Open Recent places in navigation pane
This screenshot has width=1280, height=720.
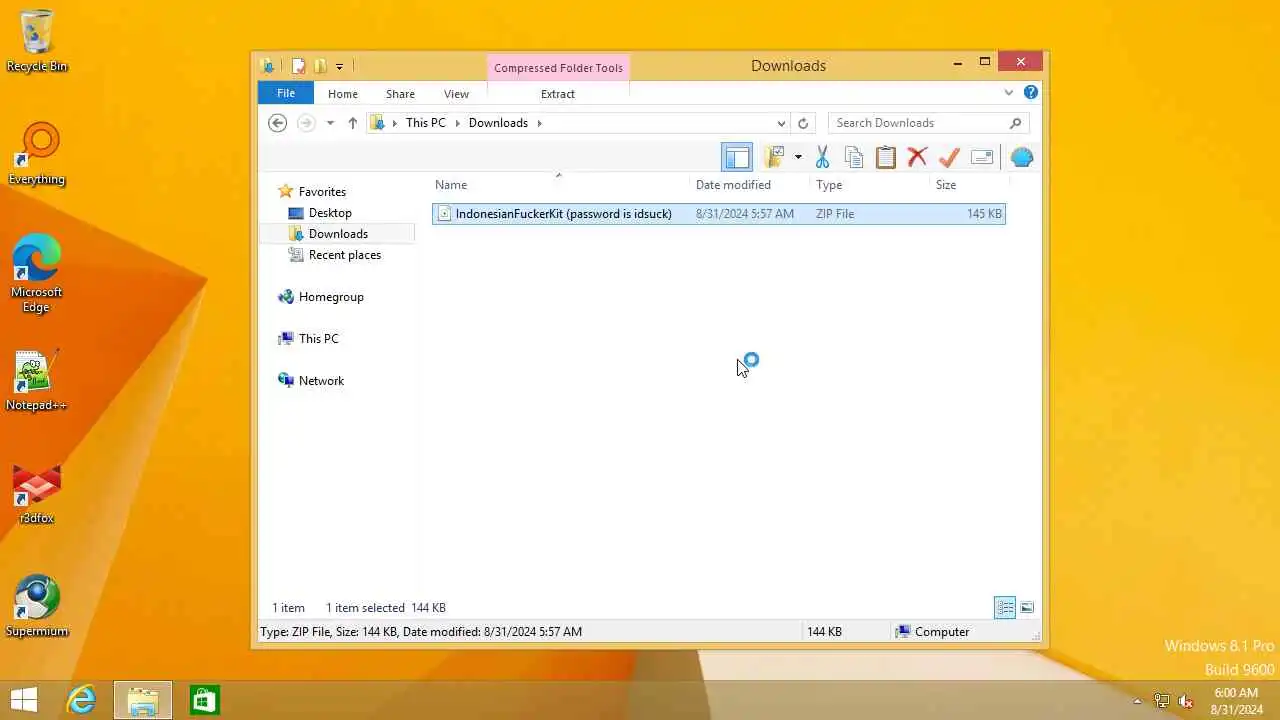coord(345,255)
